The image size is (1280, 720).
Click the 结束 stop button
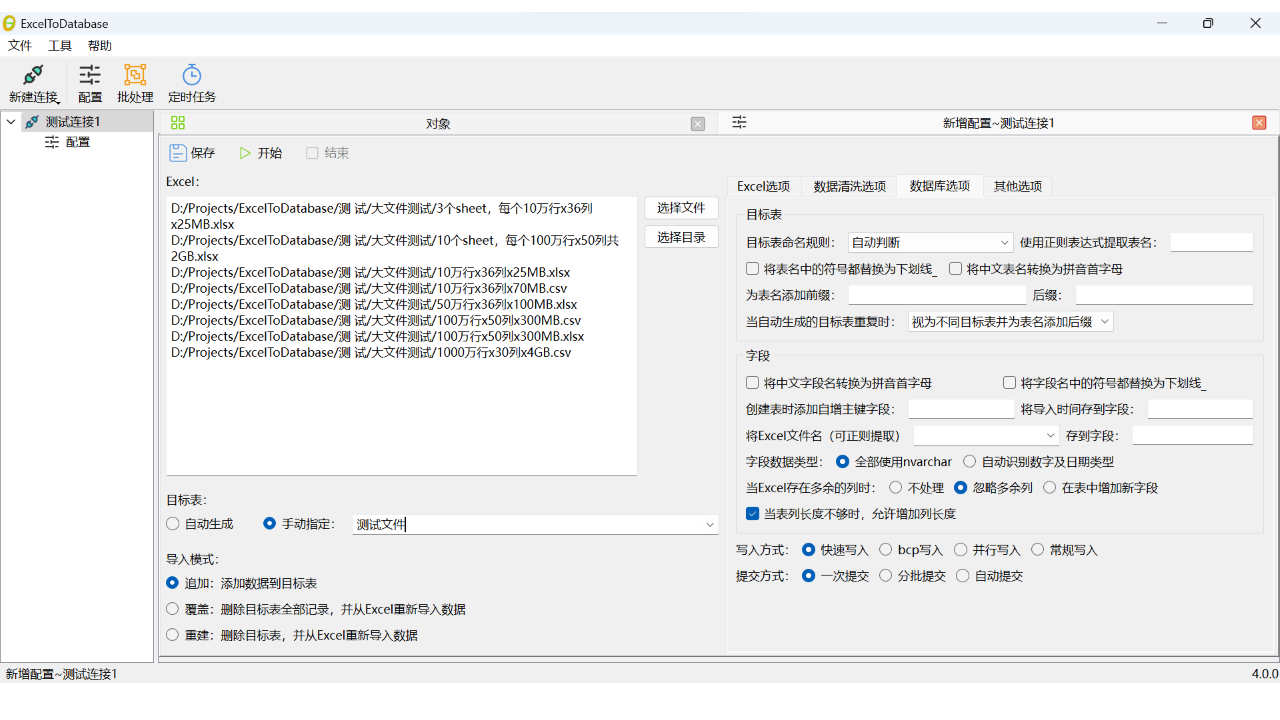point(328,153)
